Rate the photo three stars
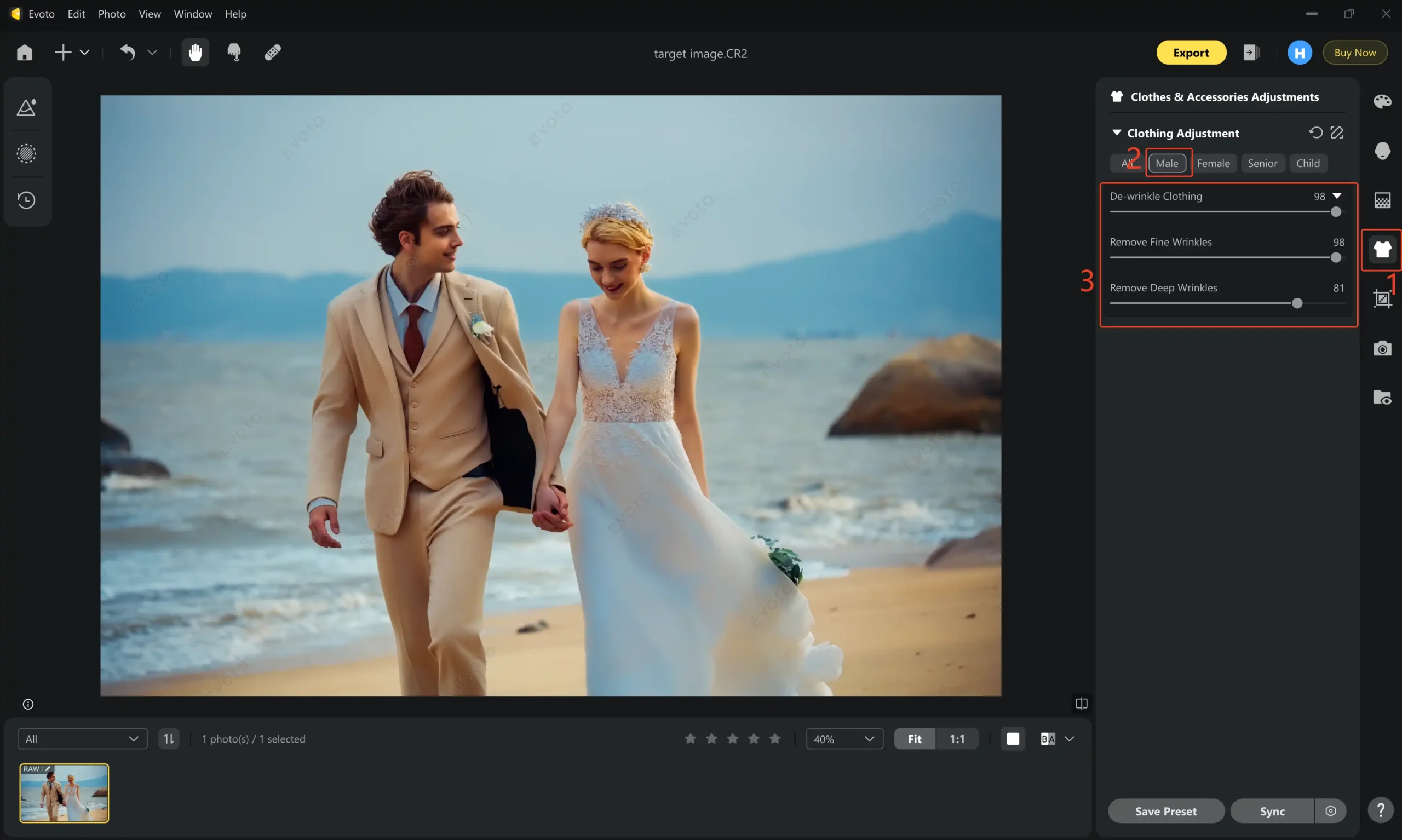 coord(732,739)
